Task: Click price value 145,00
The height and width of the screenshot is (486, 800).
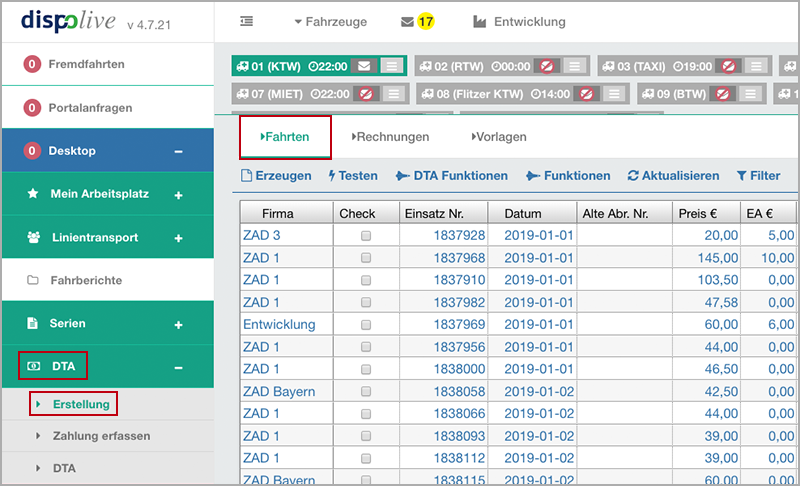Action: click(718, 258)
